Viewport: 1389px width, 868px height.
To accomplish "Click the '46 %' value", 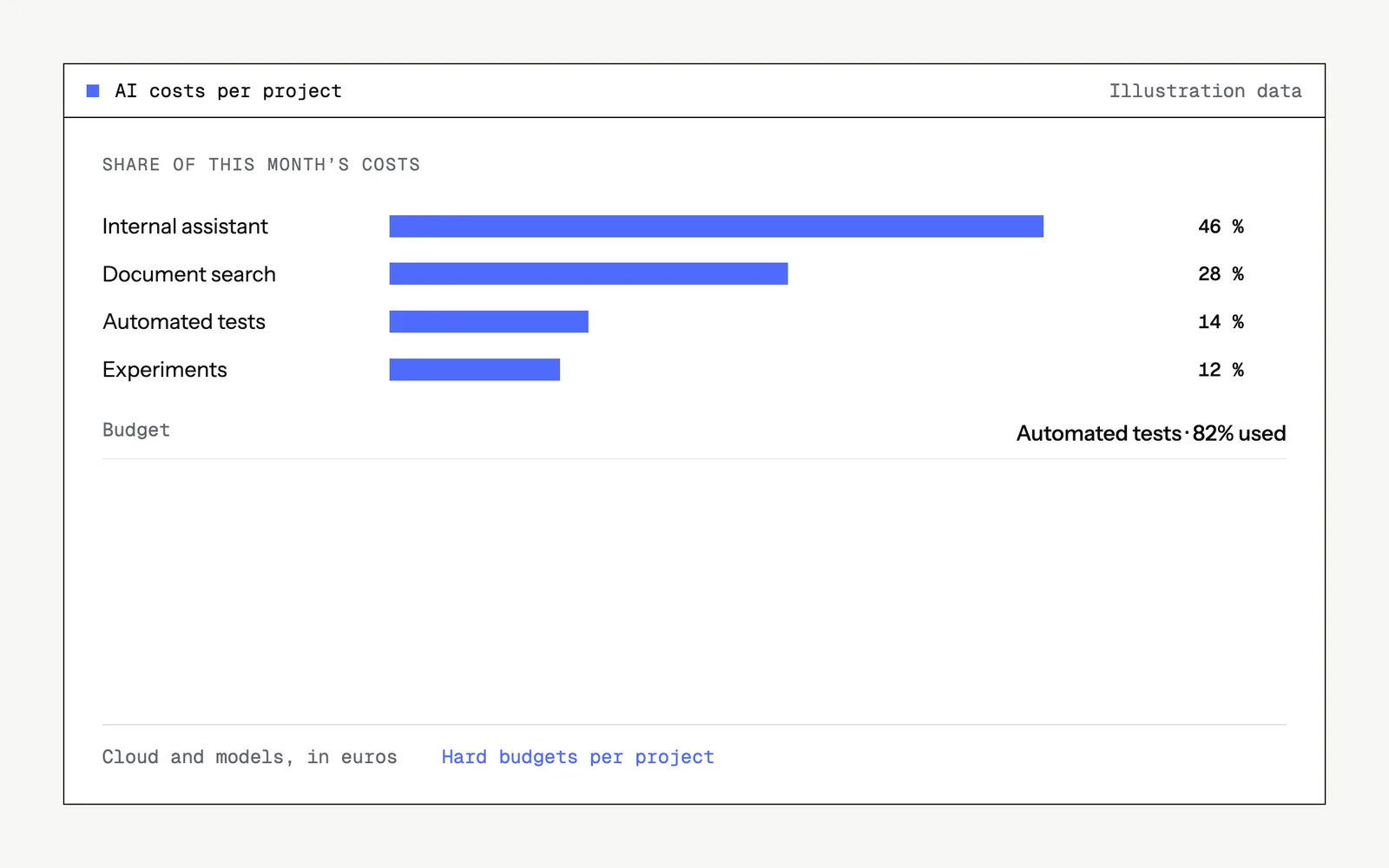I will pos(1221,227).
